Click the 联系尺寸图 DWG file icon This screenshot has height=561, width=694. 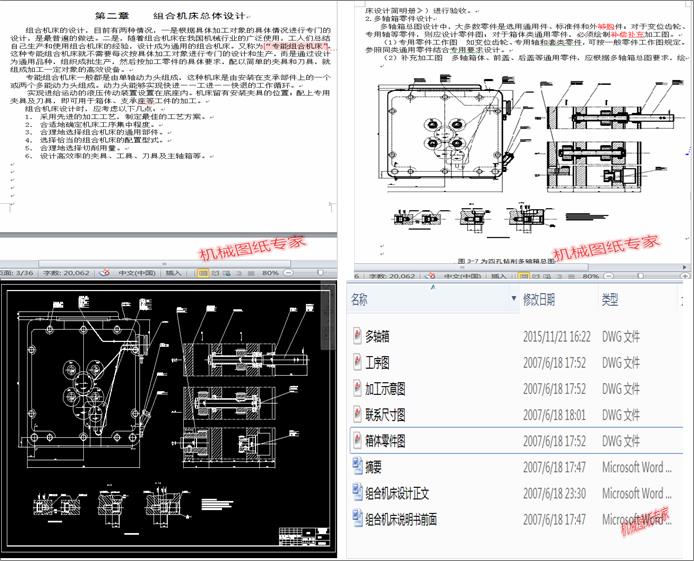tap(357, 415)
